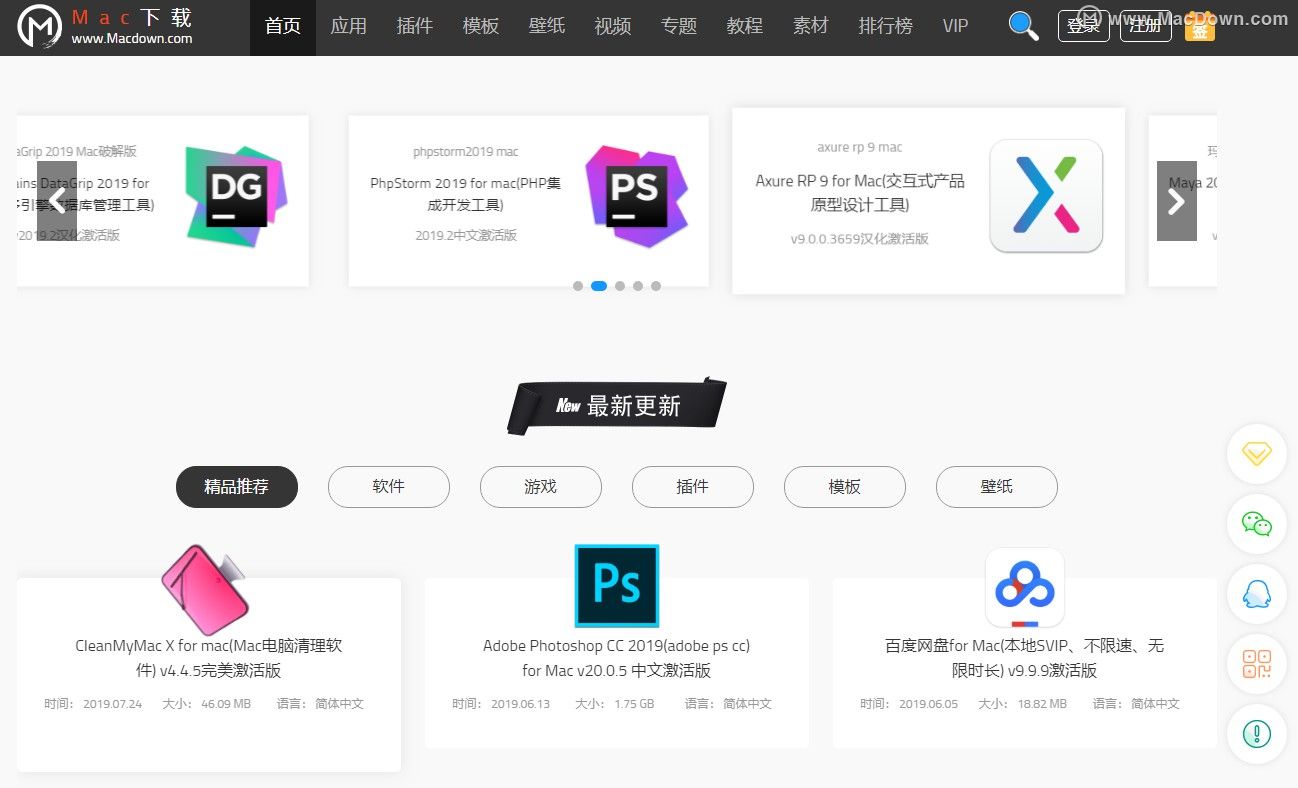Image resolution: width=1298 pixels, height=788 pixels.
Task: Open the 模板 navigation menu item
Action: coord(481,27)
